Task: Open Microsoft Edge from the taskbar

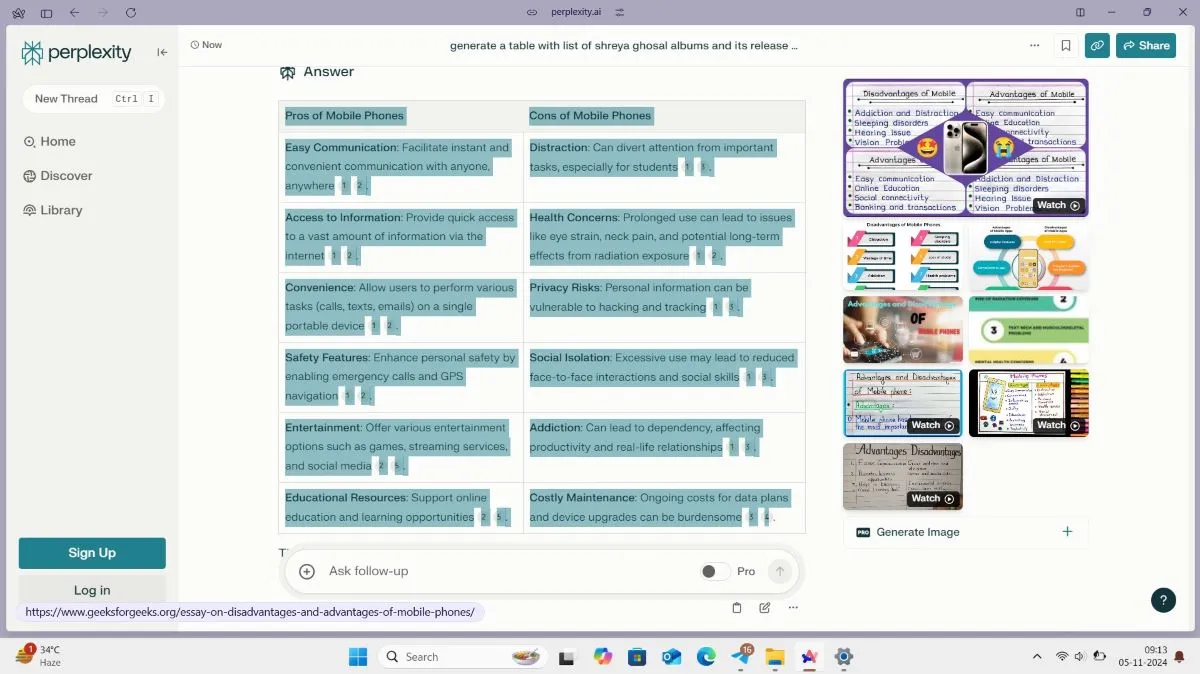Action: [x=706, y=657]
